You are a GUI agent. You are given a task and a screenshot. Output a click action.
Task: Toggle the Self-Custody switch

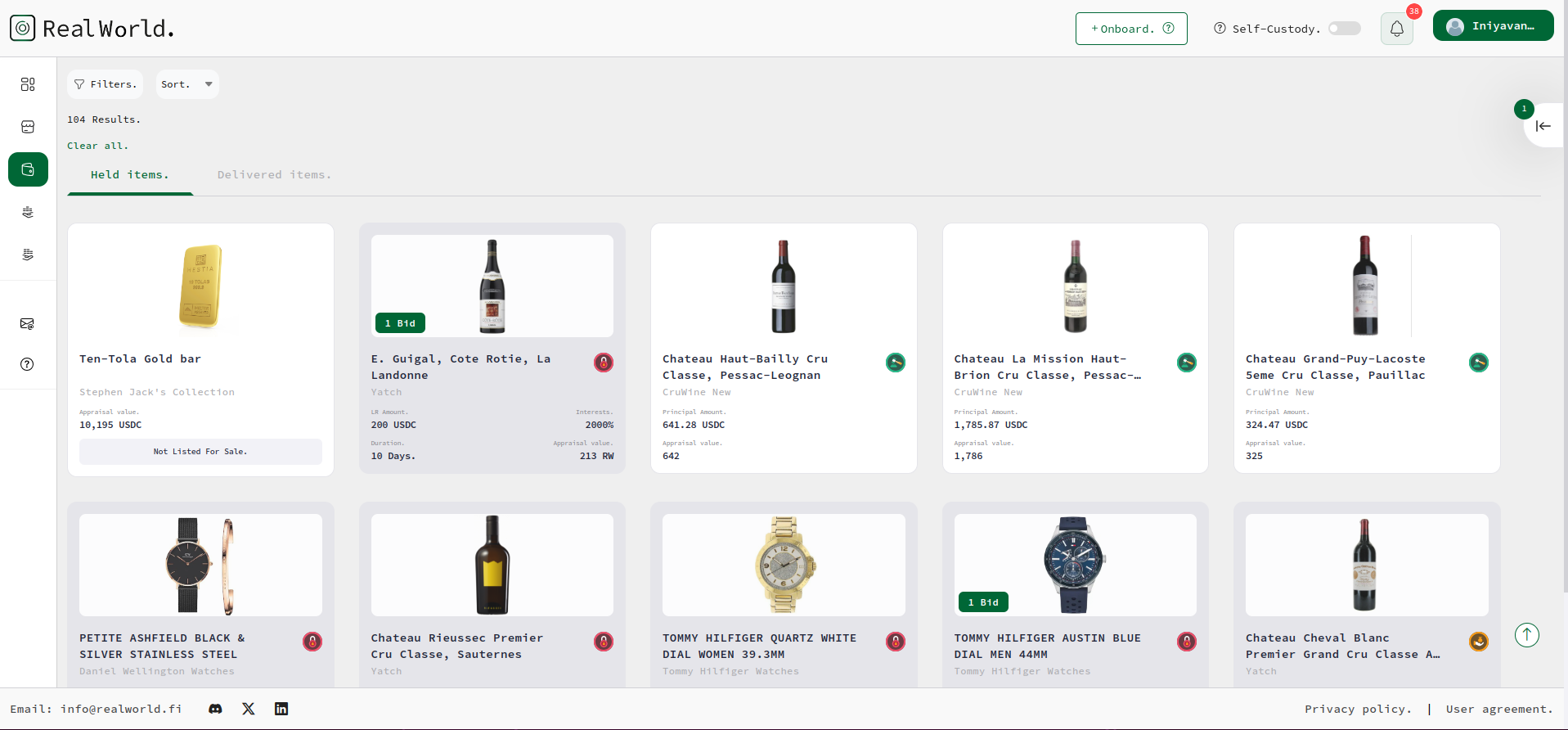(x=1344, y=29)
